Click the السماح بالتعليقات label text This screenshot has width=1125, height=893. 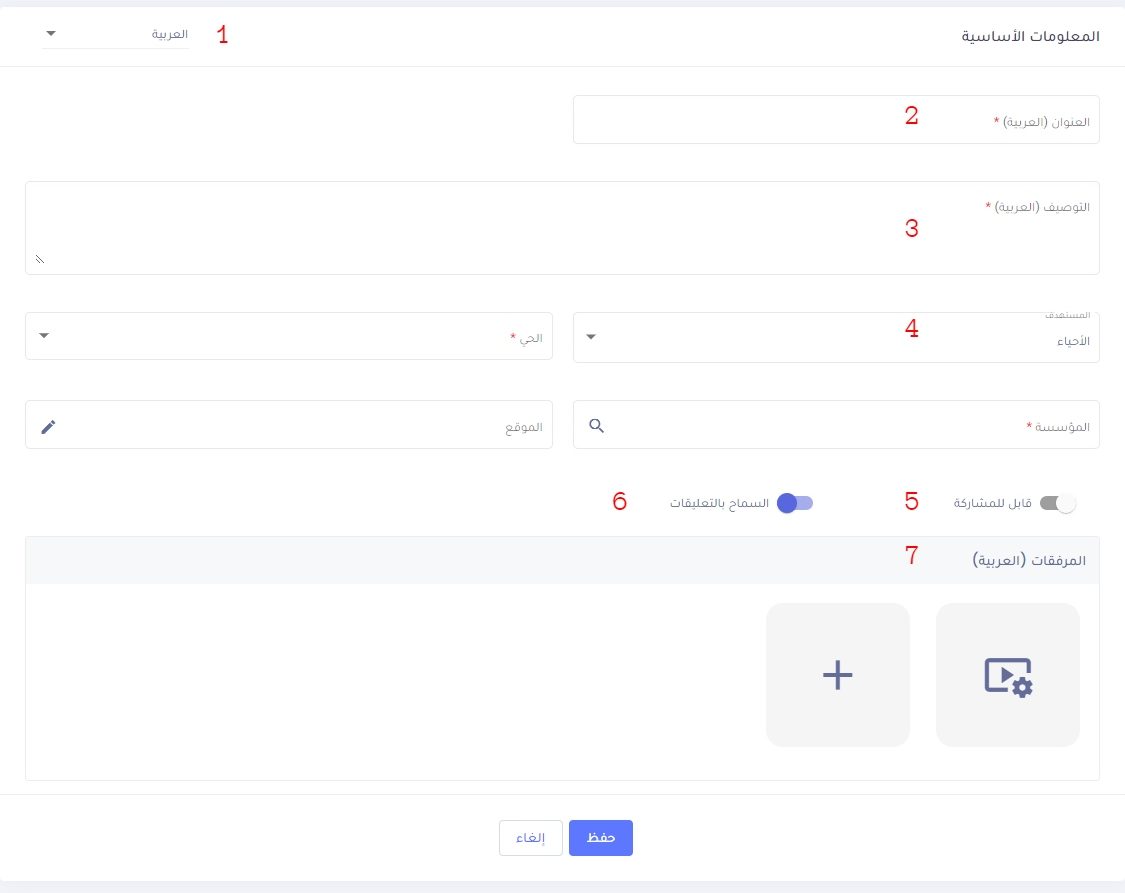tap(719, 503)
